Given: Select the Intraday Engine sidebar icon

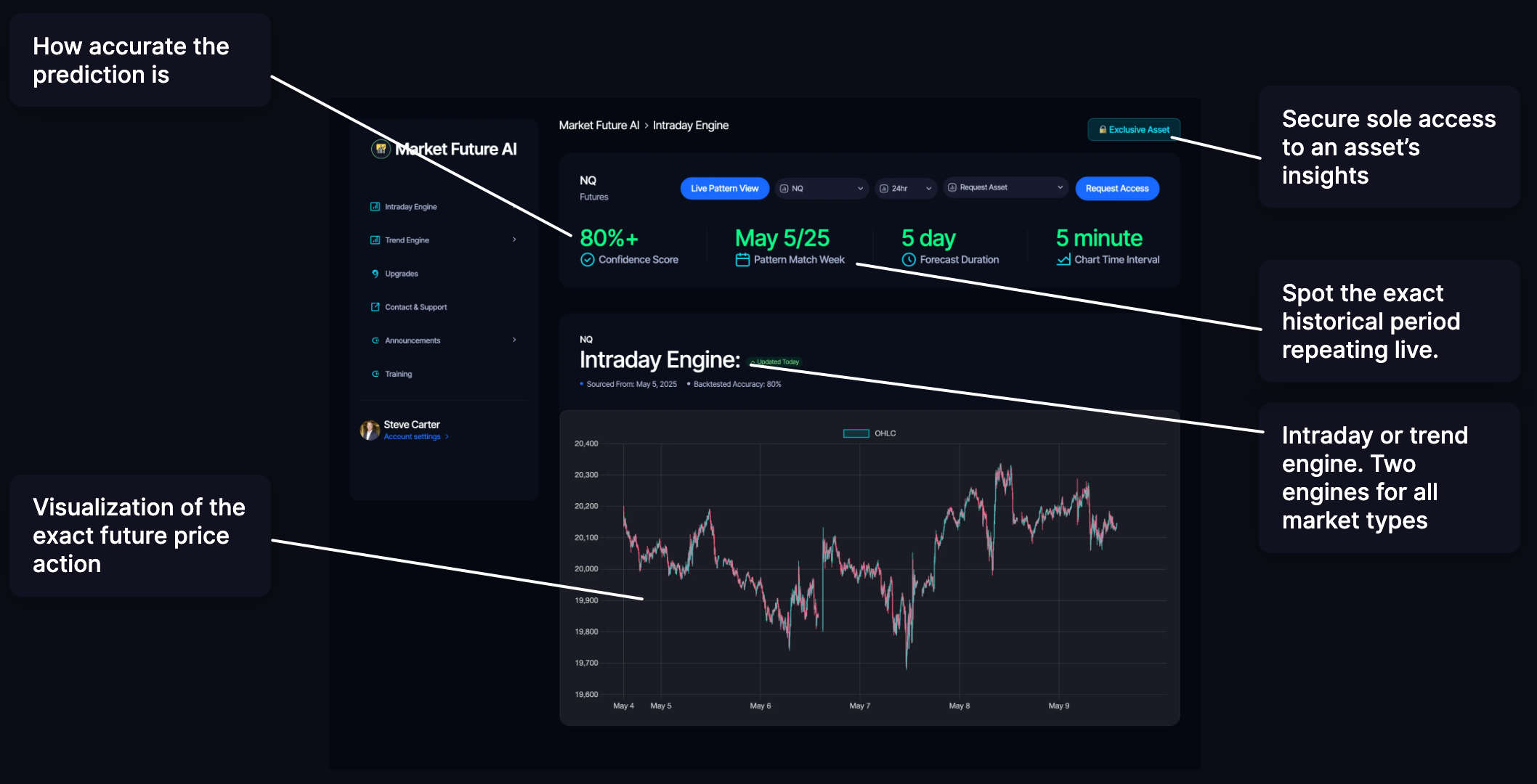Looking at the screenshot, I should tap(375, 206).
